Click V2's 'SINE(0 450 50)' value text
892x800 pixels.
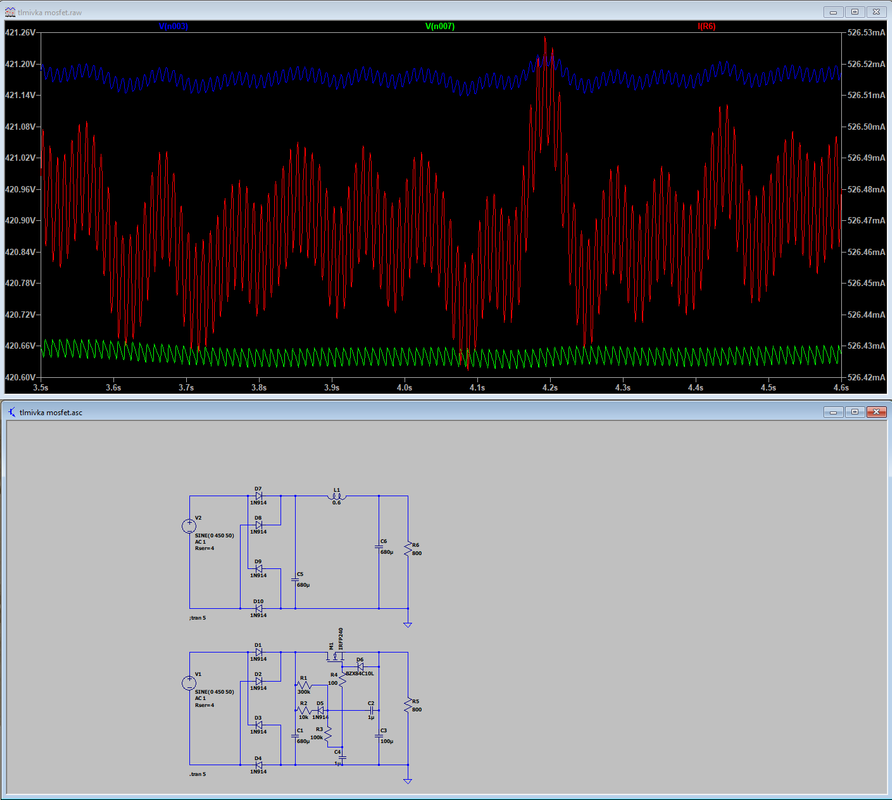coord(214,535)
